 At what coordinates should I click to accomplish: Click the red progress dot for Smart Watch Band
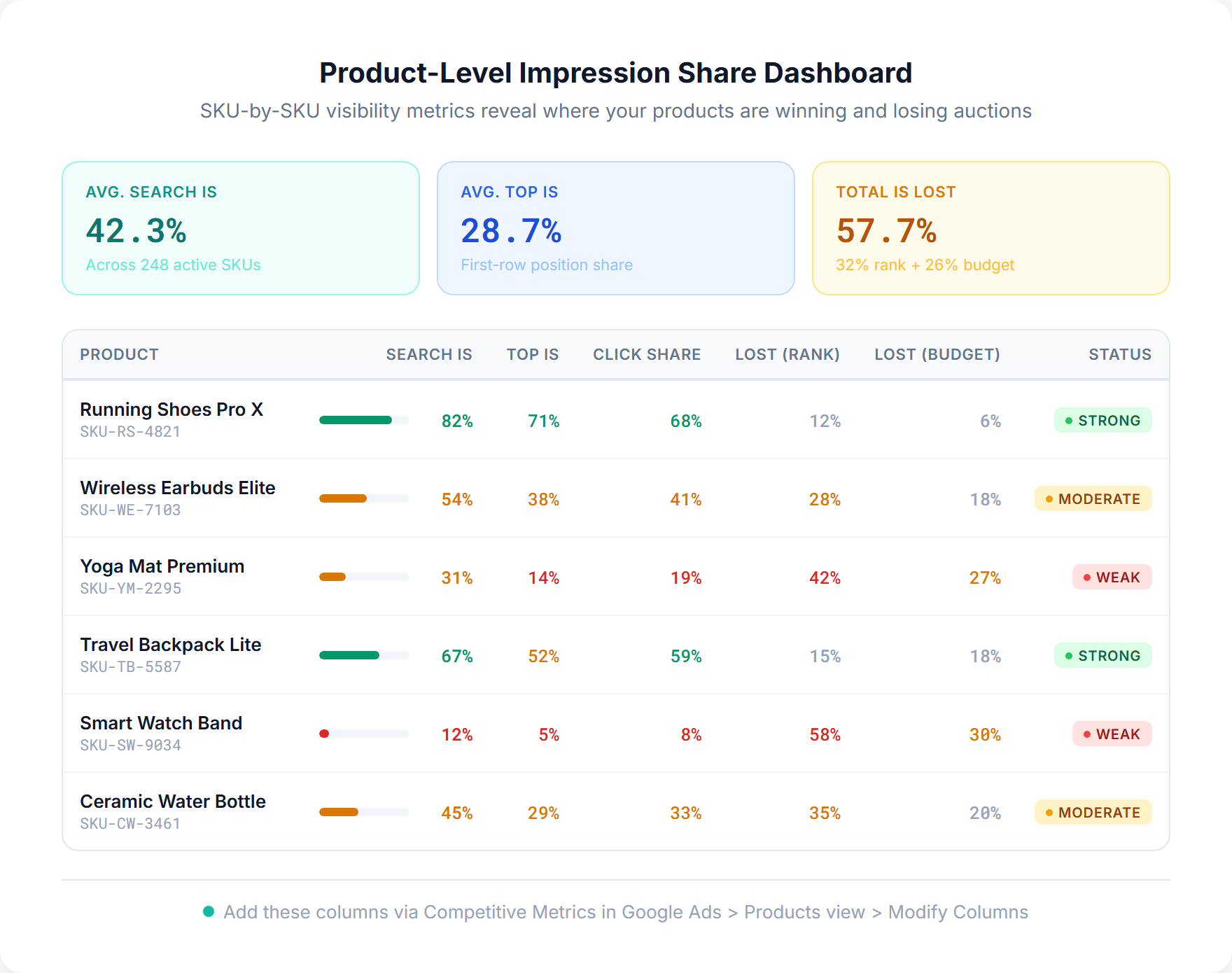tap(324, 734)
